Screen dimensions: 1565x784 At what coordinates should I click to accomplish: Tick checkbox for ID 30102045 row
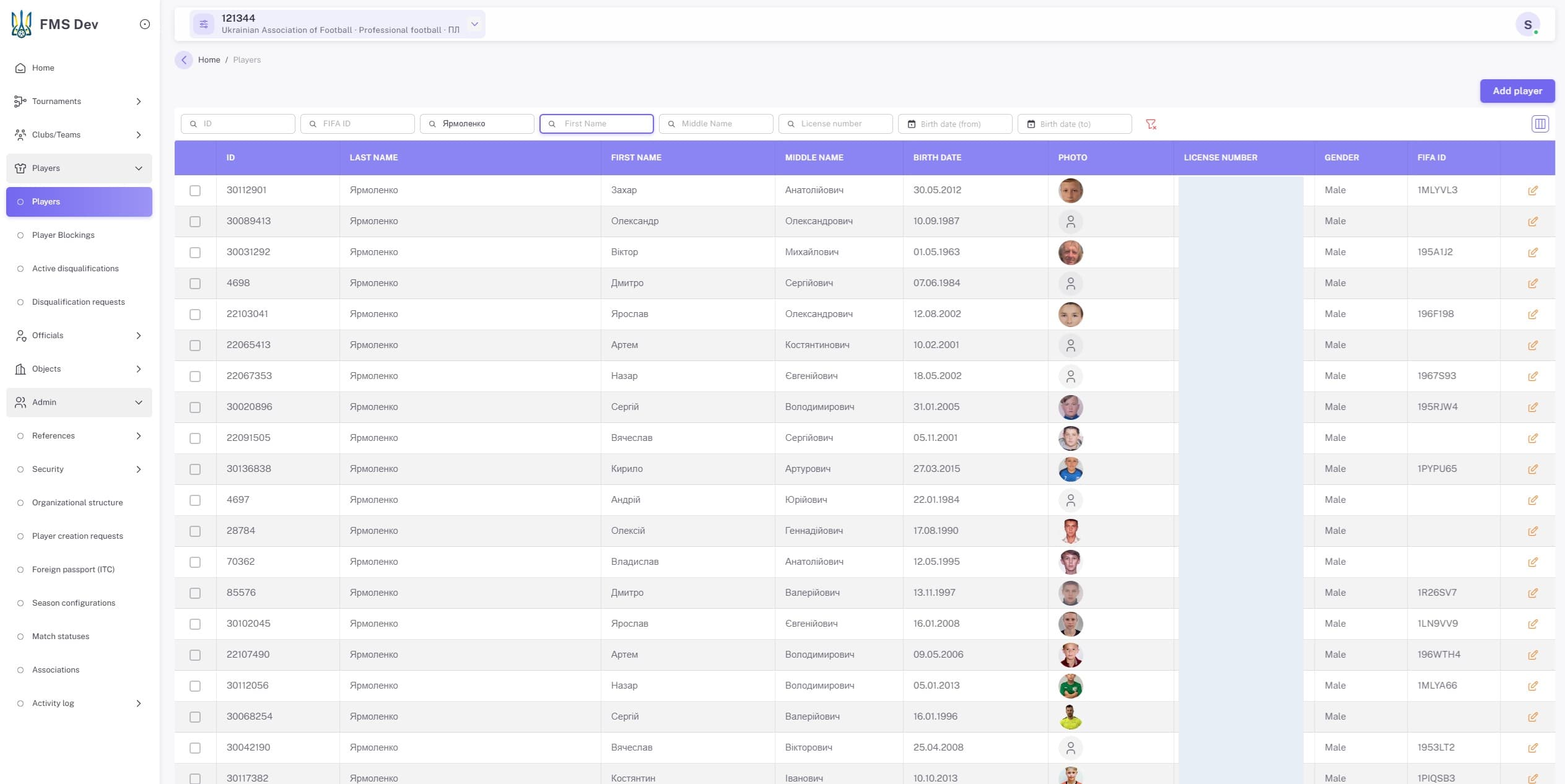point(195,624)
